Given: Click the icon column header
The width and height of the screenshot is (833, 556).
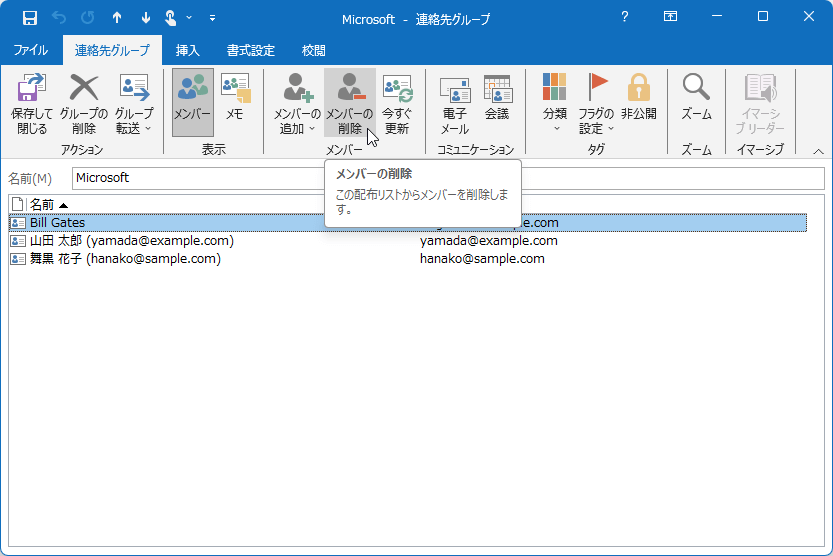Looking at the screenshot, I should (18, 204).
